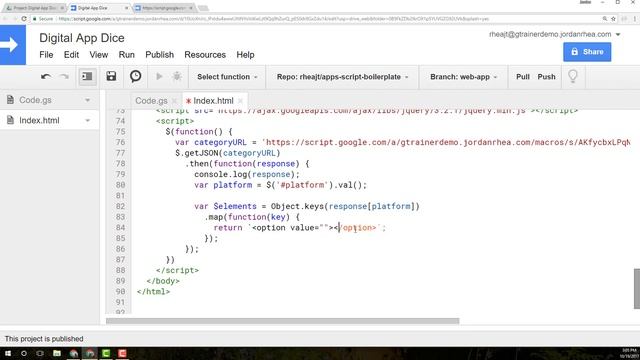Run the selected function play icon
Screen dimensions: 640x360
pos(159,76)
